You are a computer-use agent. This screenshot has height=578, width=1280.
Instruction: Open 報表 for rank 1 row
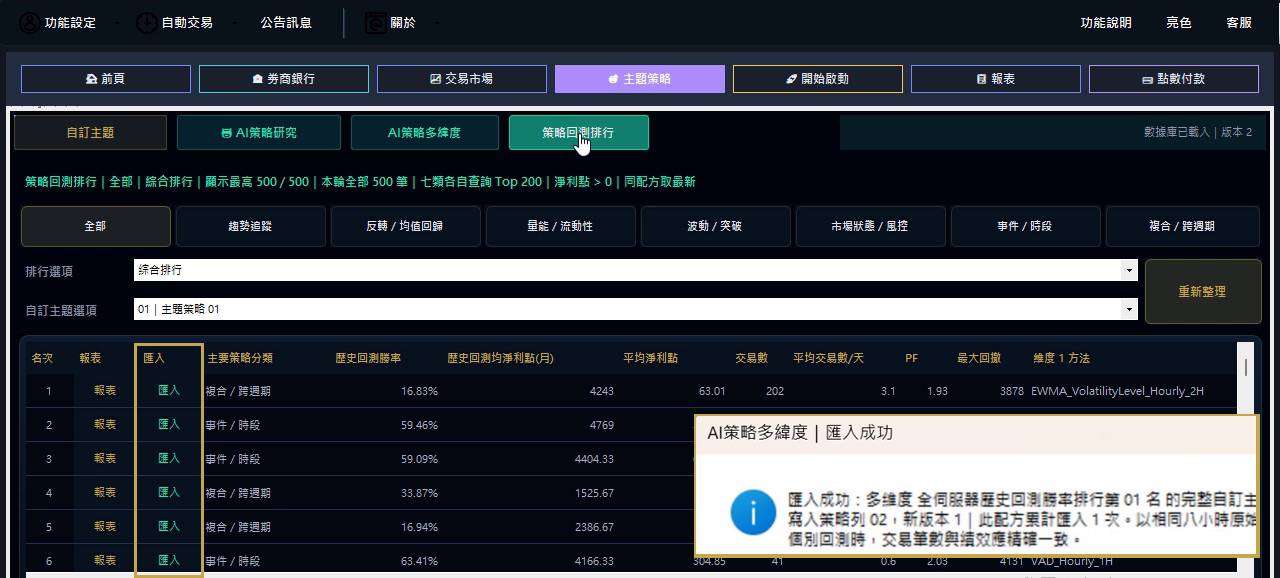tap(105, 390)
